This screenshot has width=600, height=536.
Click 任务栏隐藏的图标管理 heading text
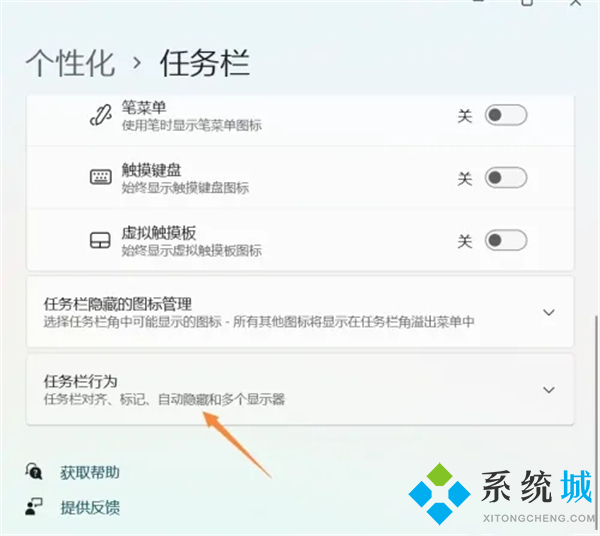point(117,304)
